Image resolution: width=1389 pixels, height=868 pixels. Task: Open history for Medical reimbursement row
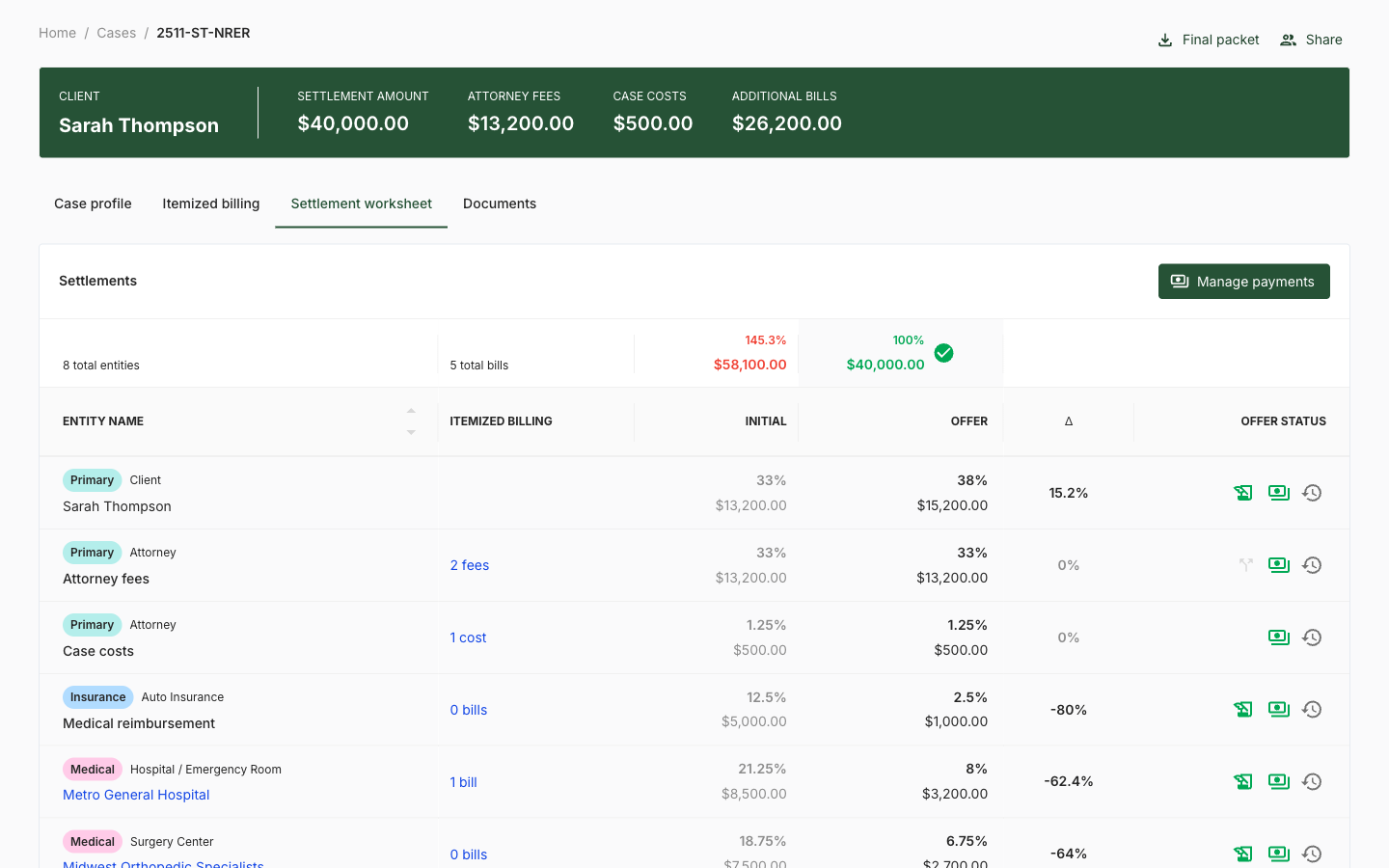[x=1312, y=710]
